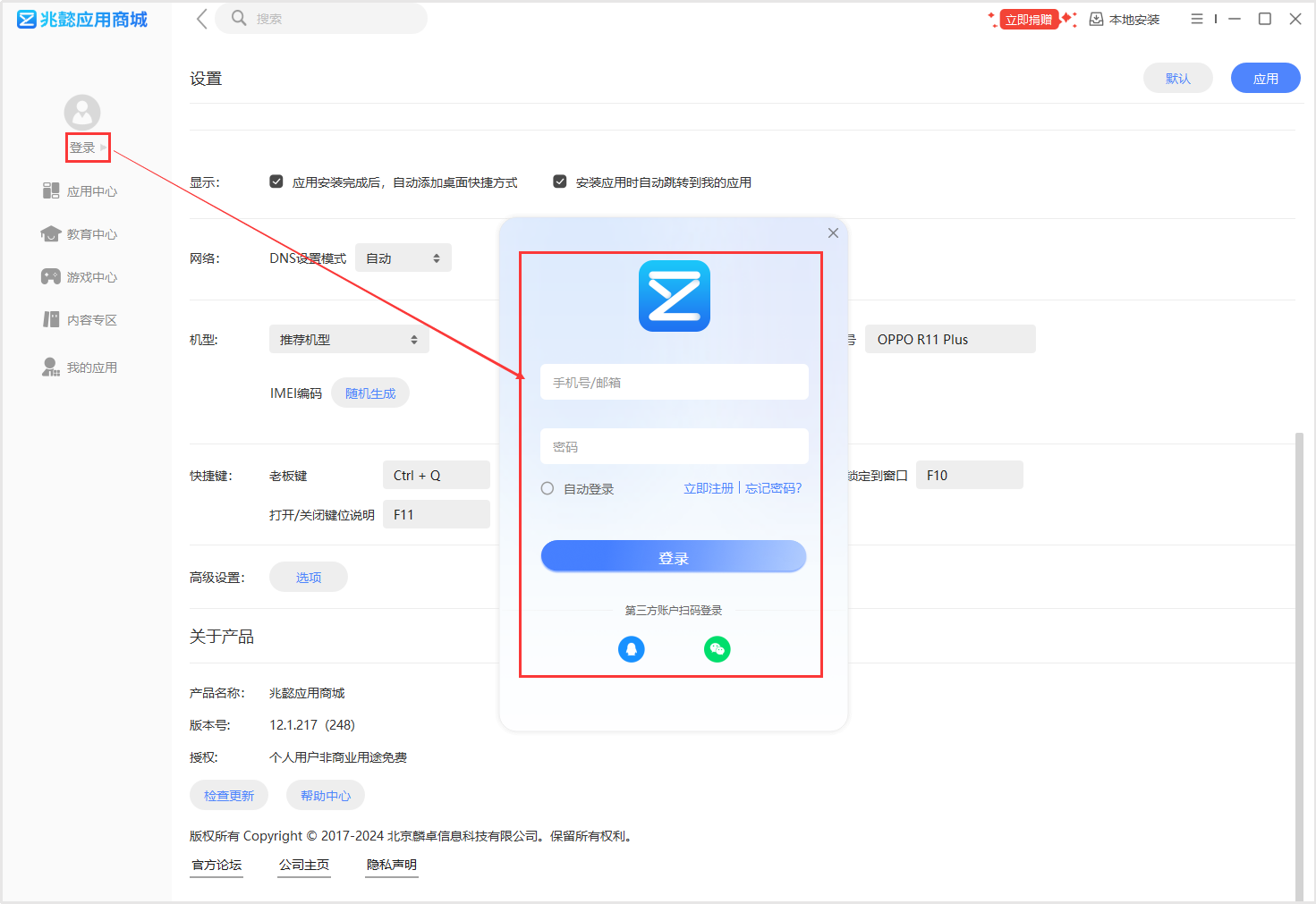
Task: Click the 手机号/邮箱 input field
Action: (674, 383)
